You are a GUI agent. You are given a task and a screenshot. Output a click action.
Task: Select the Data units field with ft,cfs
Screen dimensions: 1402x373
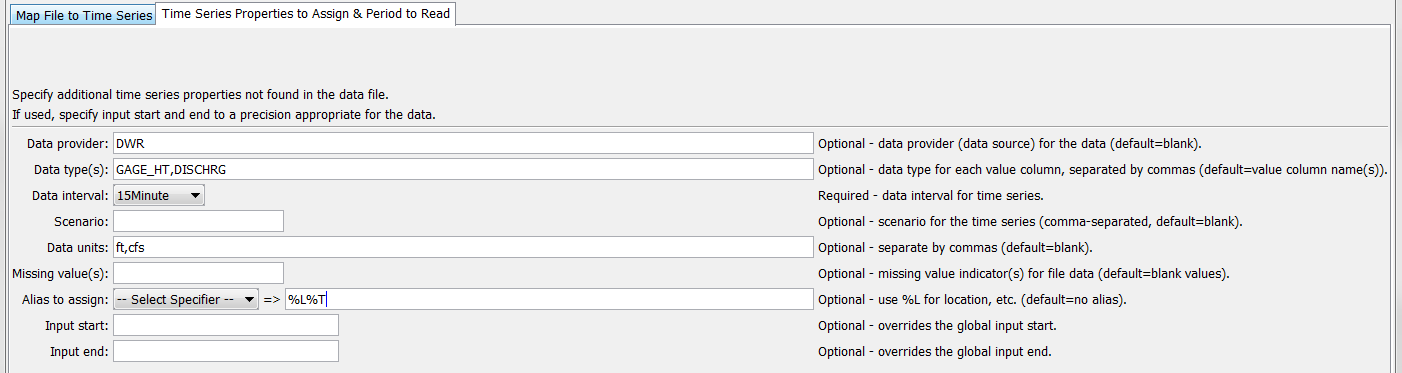(x=464, y=247)
